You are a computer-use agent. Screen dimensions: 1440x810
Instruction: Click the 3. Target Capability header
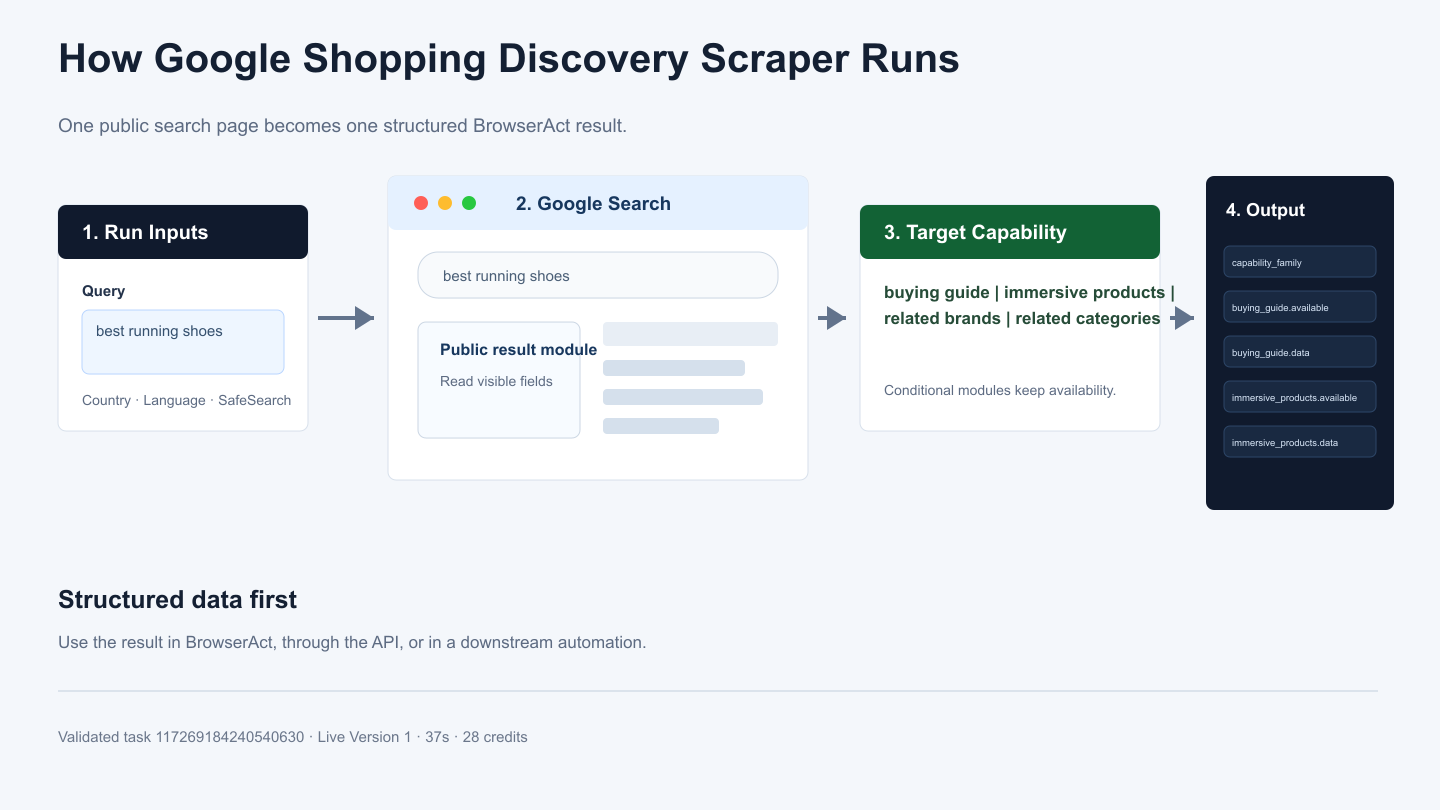tap(1010, 232)
